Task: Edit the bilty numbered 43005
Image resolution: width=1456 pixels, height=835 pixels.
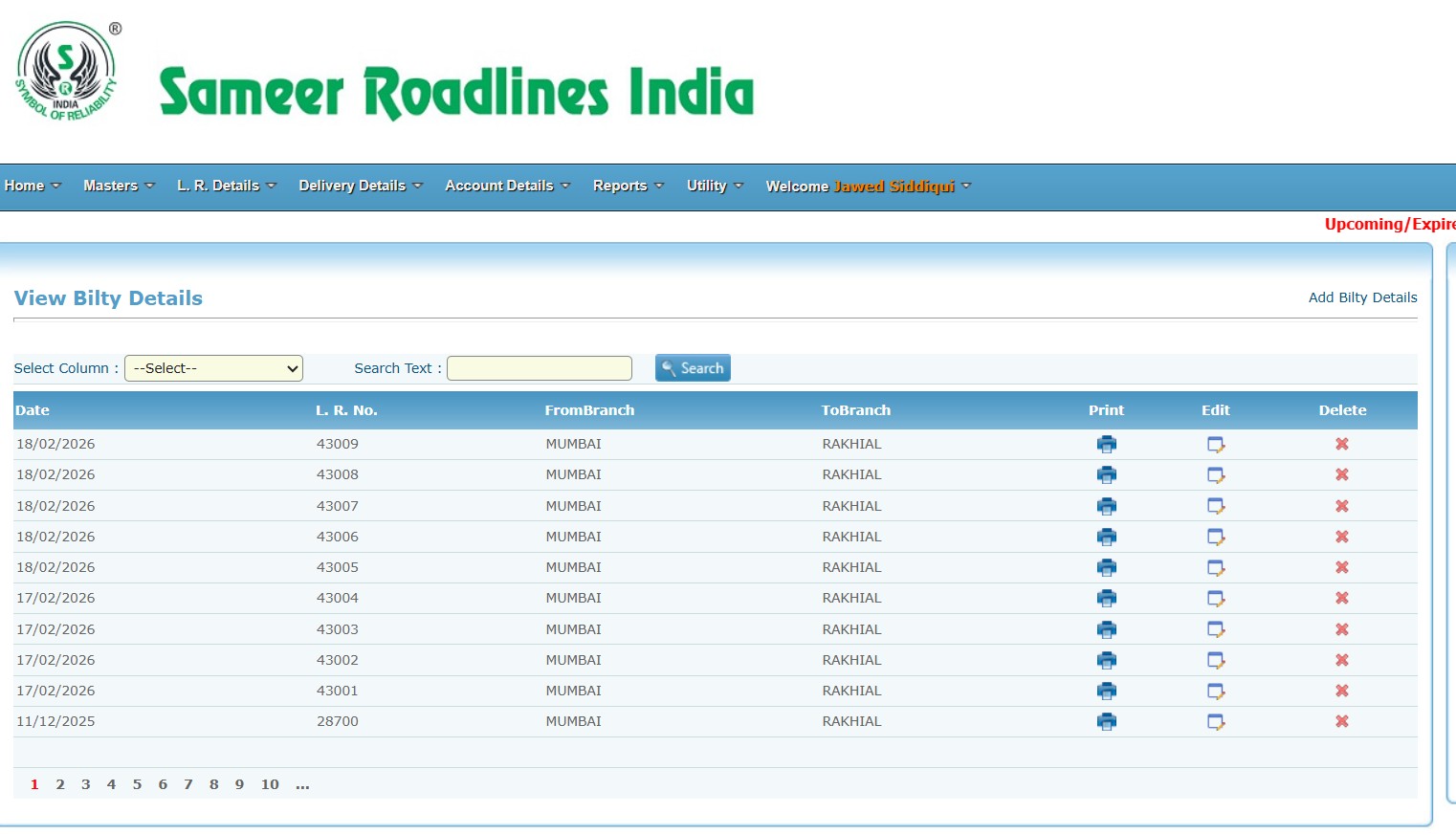Action: (1216, 567)
